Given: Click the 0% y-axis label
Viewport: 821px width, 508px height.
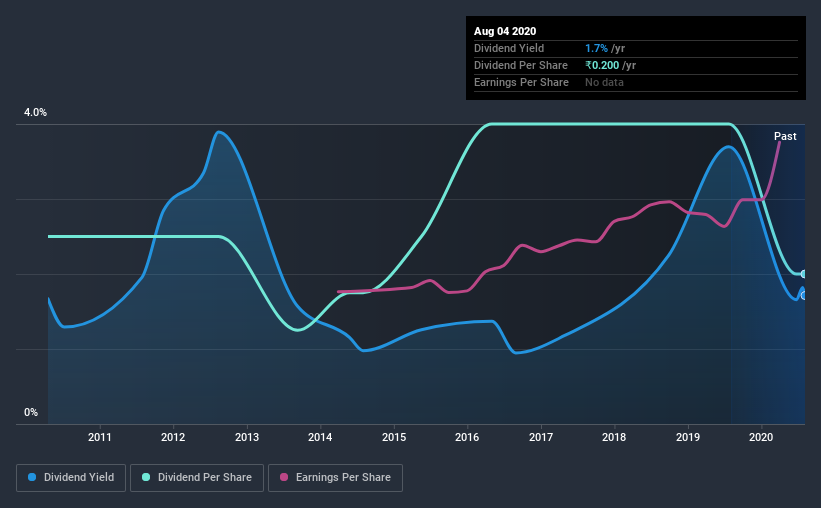Looking at the screenshot, I should pos(31,413).
